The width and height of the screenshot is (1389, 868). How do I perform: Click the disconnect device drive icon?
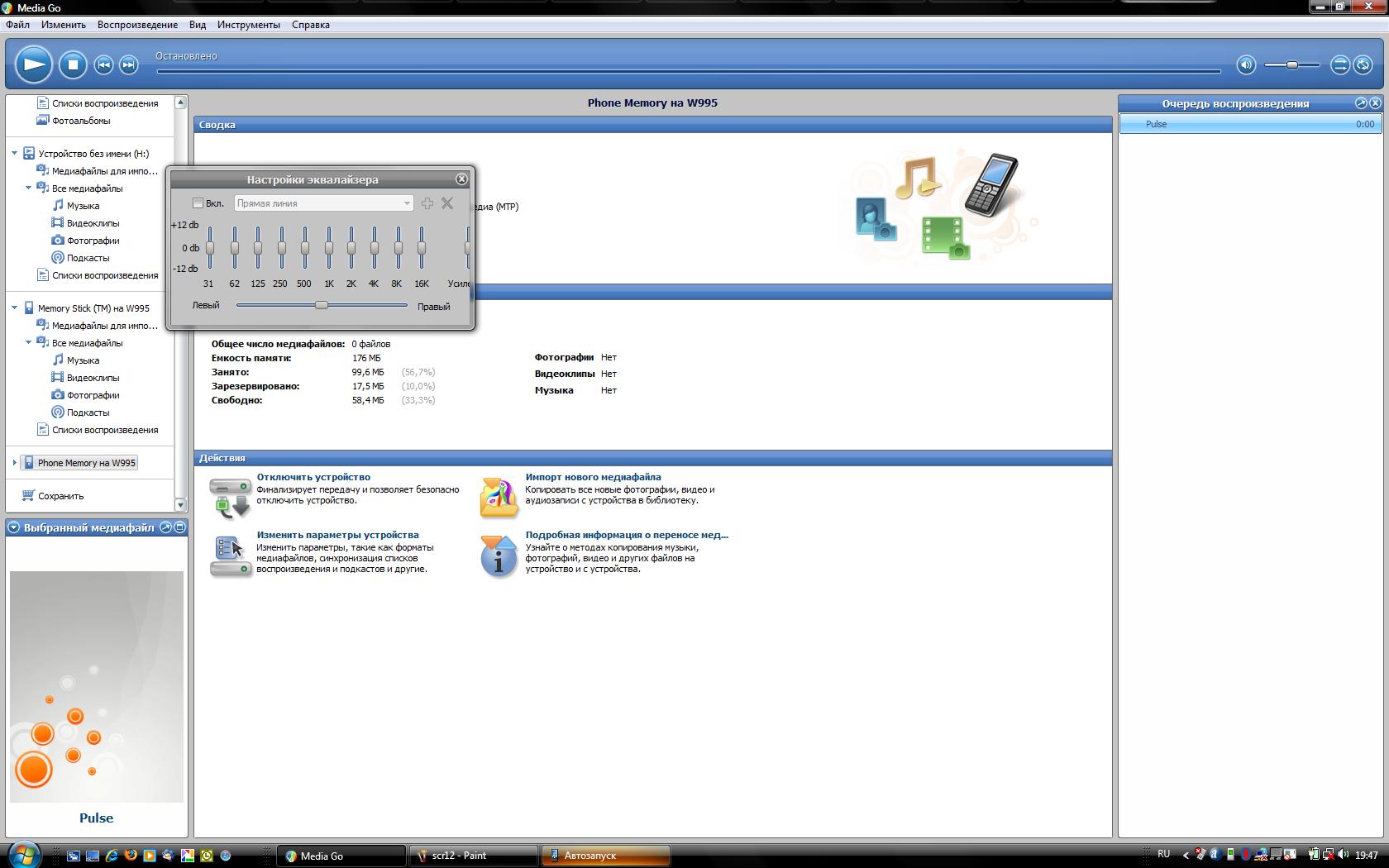point(230,498)
